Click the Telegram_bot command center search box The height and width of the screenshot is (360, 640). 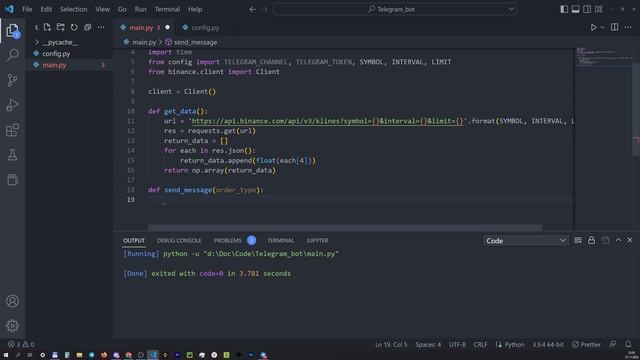(x=395, y=9)
